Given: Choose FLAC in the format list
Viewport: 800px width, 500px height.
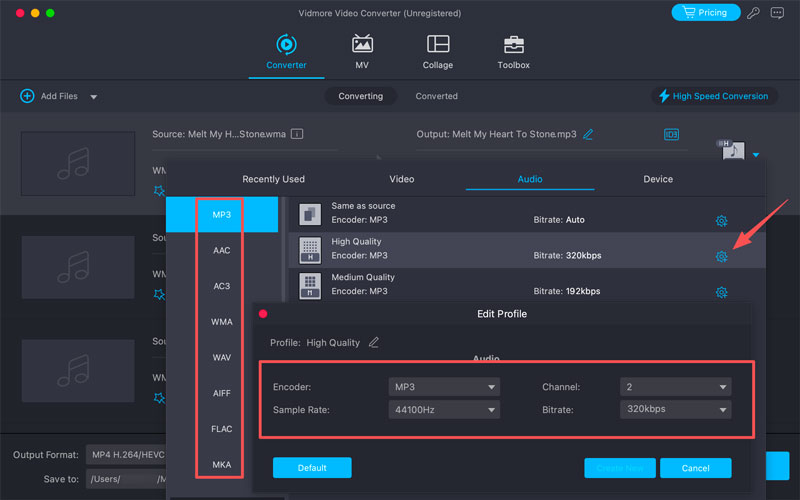Looking at the screenshot, I should (x=221, y=429).
